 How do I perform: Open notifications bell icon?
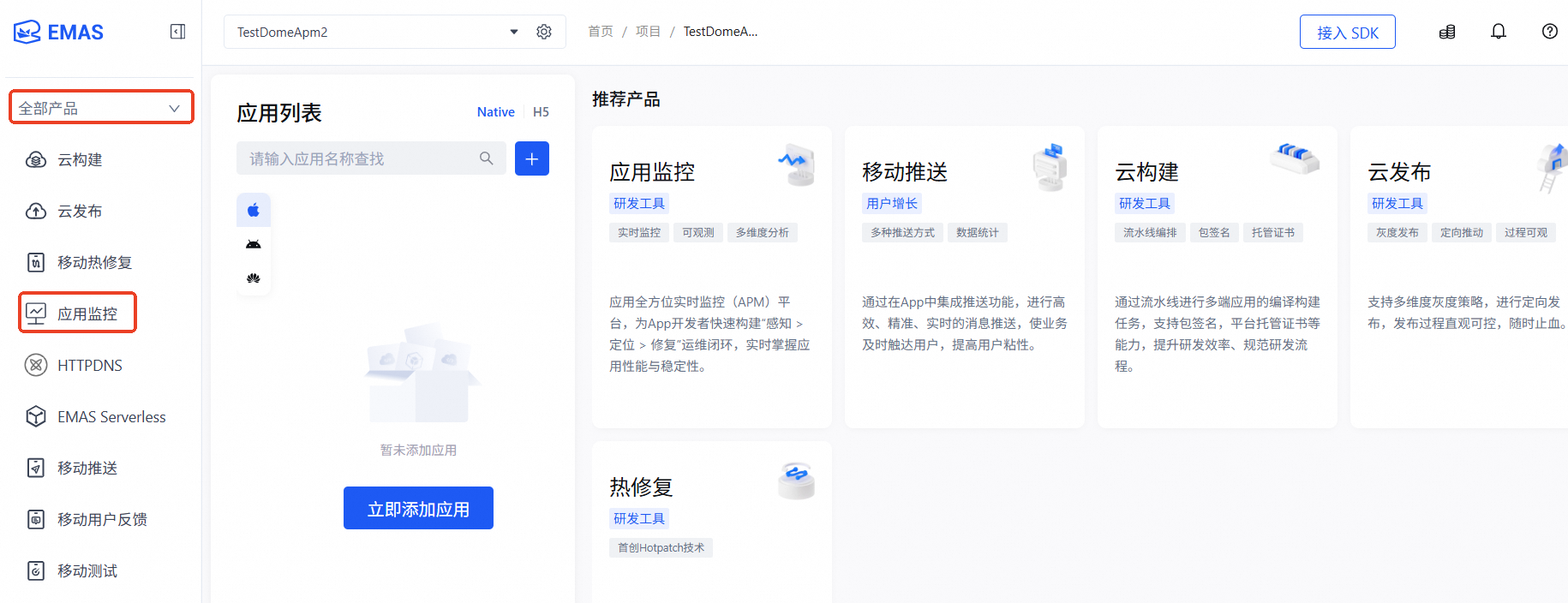tap(1499, 32)
